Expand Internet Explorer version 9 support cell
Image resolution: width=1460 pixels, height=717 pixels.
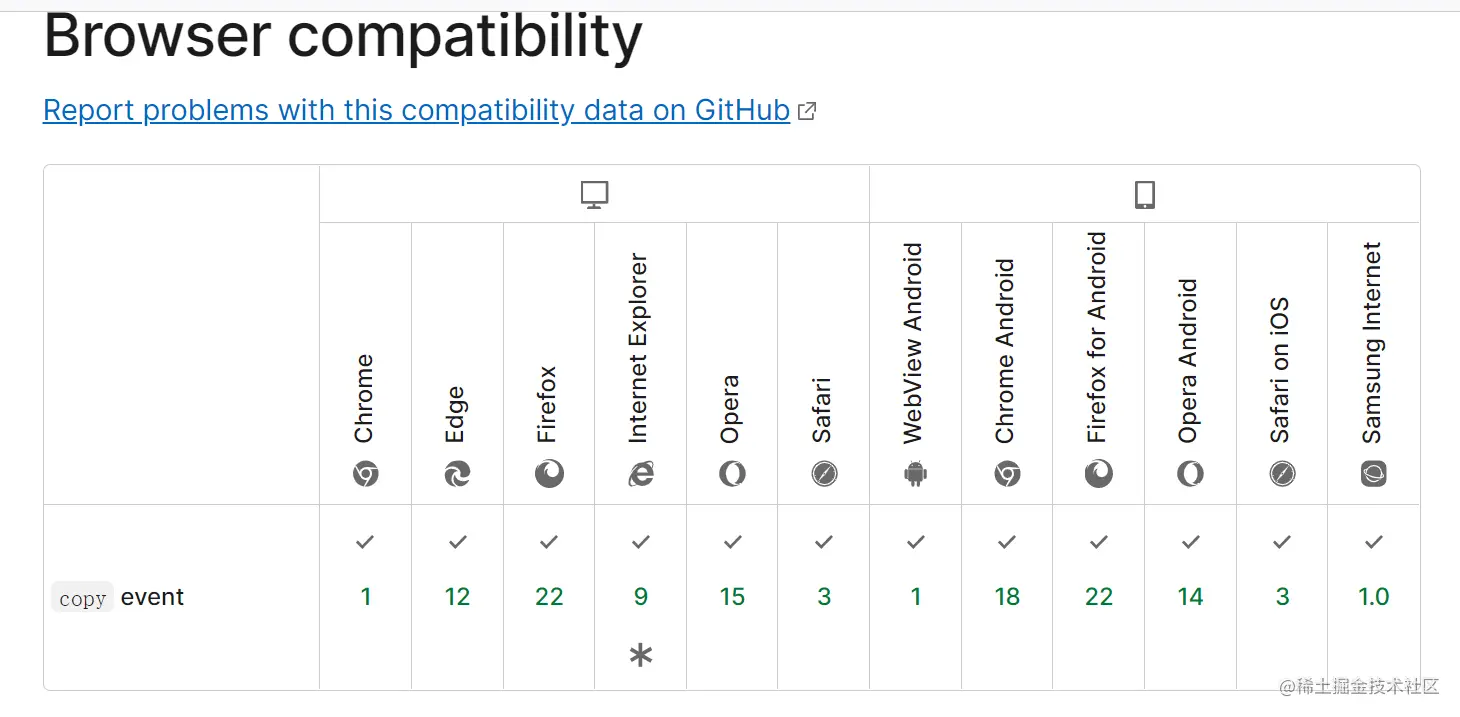pos(641,597)
